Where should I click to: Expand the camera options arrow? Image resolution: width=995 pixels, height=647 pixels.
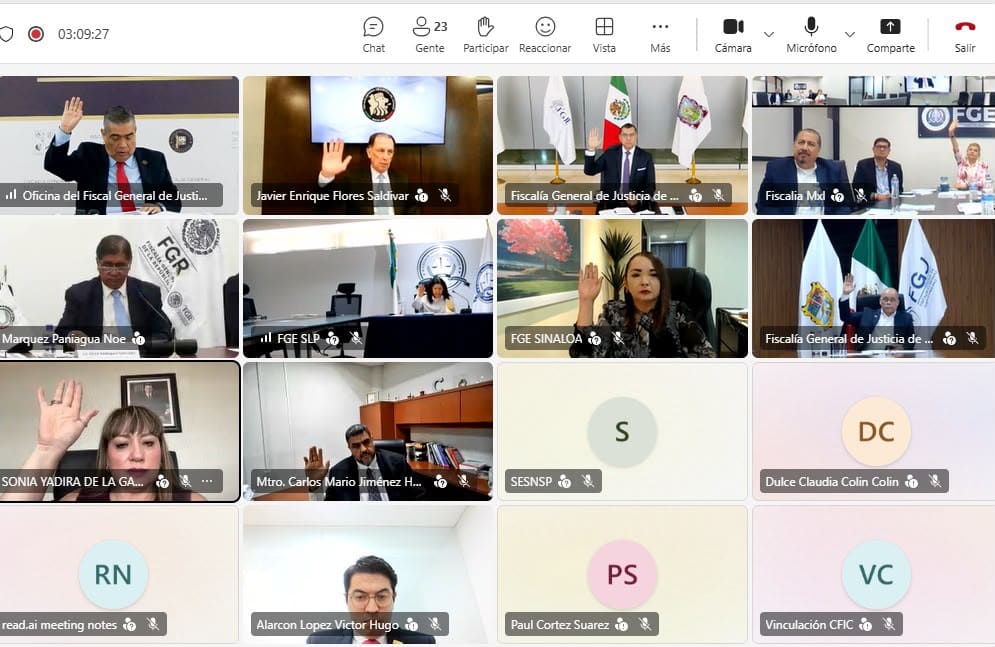pyautogui.click(x=768, y=34)
